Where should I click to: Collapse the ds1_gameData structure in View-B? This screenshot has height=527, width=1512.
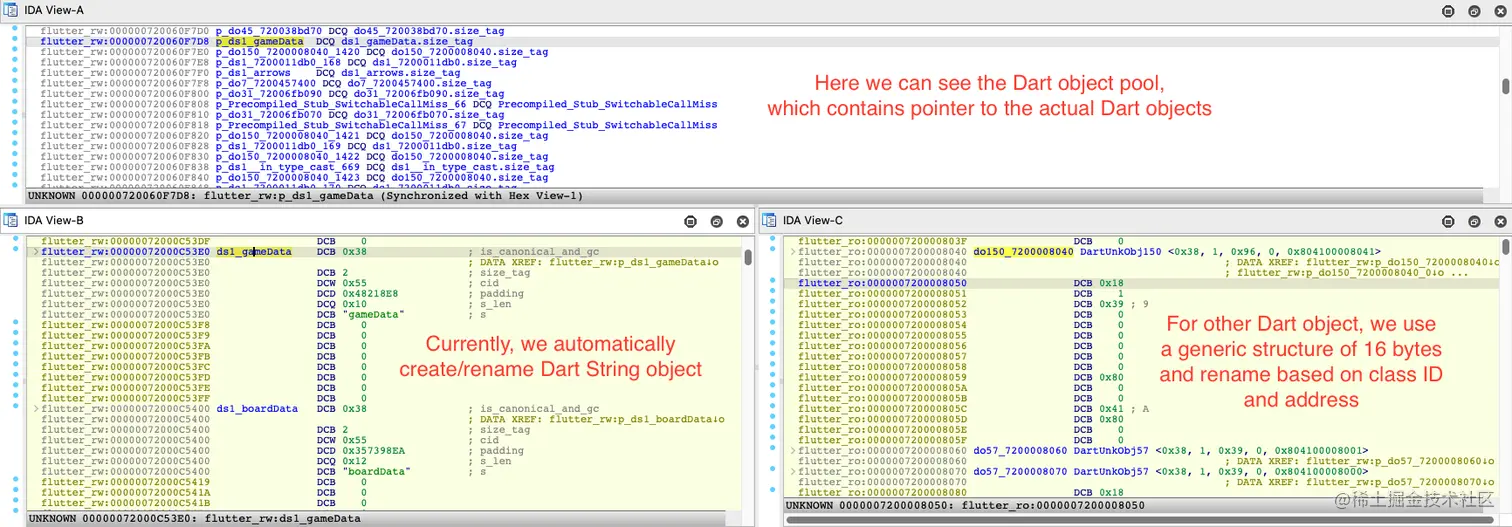click(36, 252)
